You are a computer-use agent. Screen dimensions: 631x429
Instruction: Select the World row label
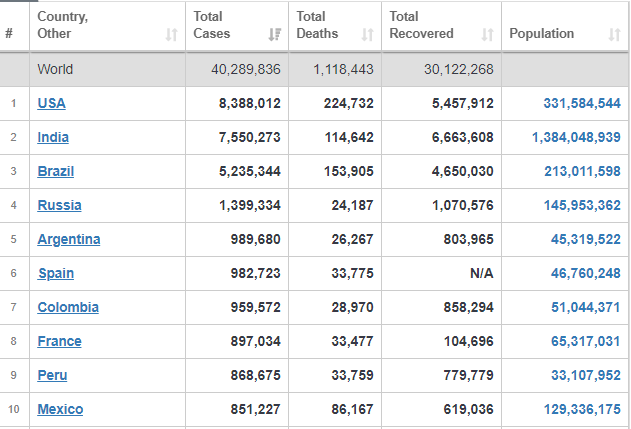click(55, 69)
